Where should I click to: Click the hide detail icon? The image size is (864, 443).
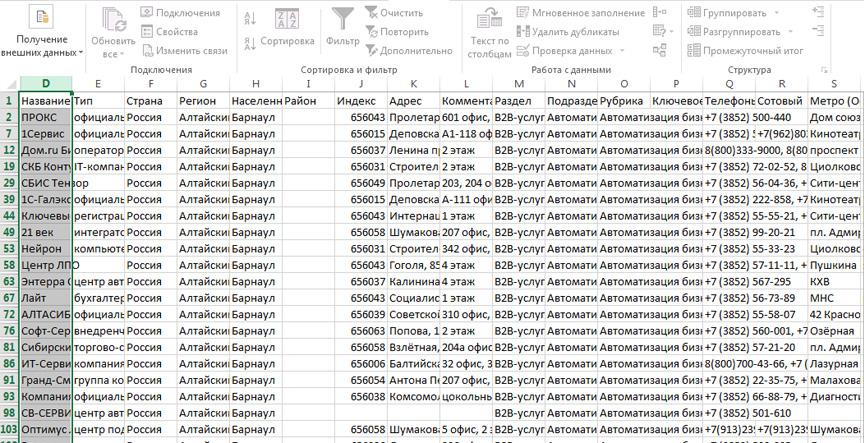tap(818, 30)
